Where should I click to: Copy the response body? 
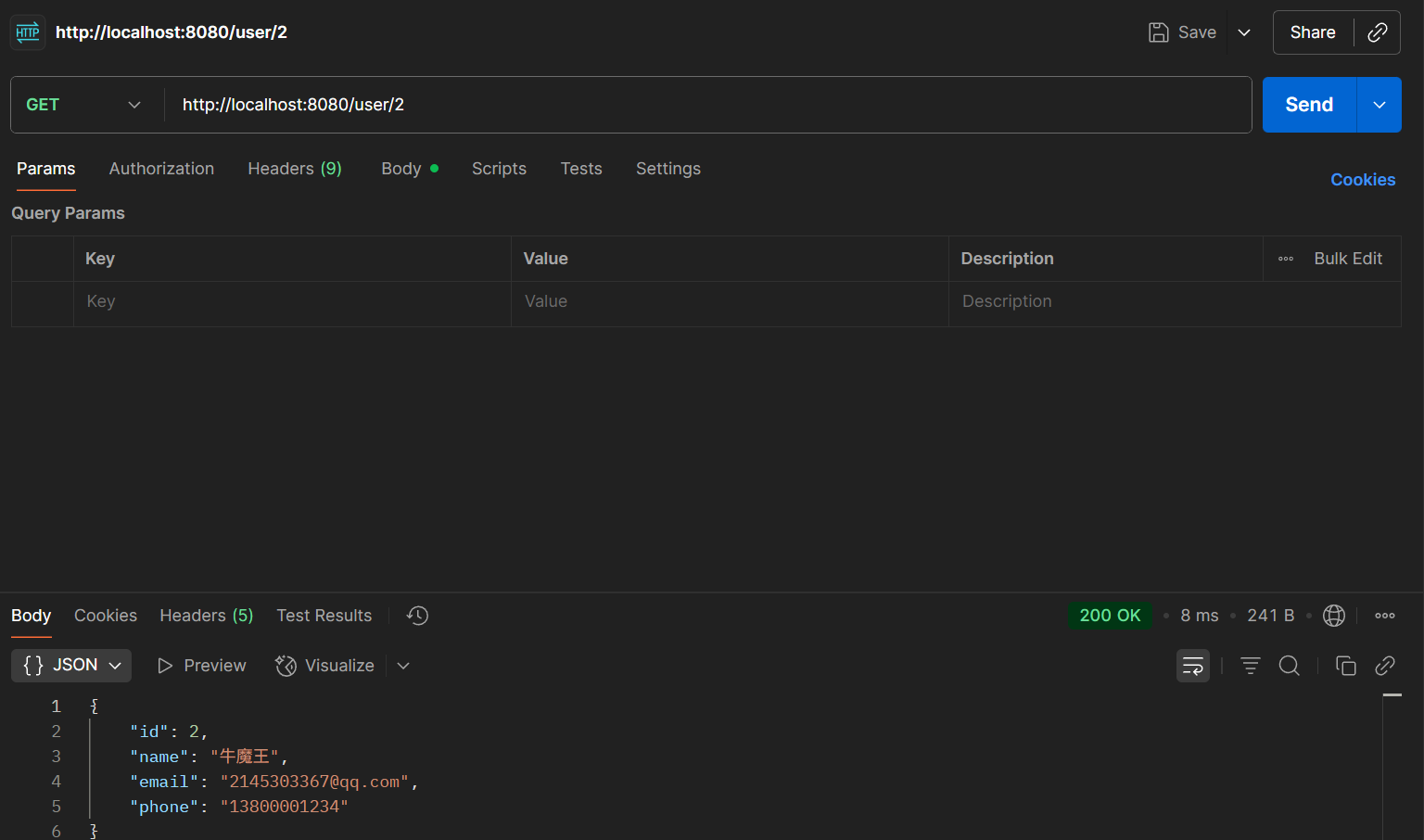click(1345, 666)
